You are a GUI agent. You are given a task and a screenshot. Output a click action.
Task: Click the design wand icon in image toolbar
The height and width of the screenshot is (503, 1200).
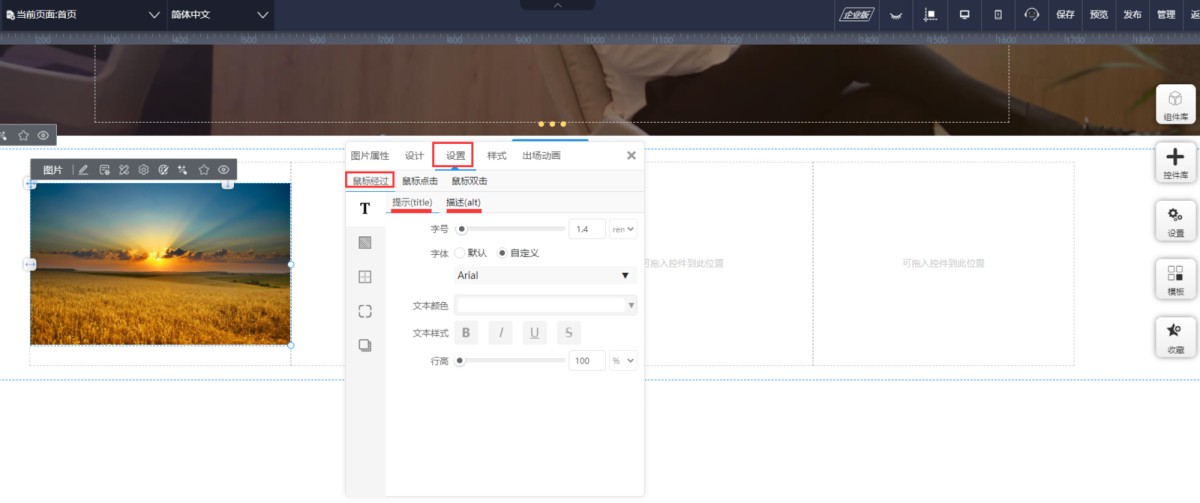124,170
